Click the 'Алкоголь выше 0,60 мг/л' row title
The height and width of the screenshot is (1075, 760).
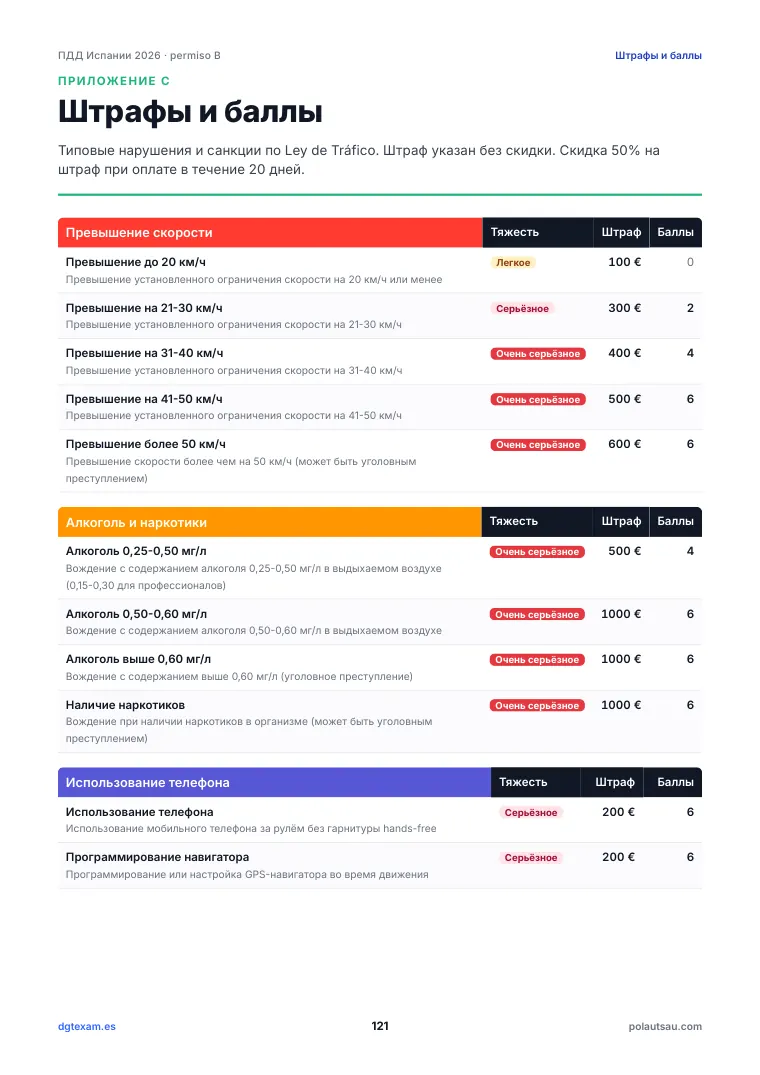pyautogui.click(x=138, y=659)
